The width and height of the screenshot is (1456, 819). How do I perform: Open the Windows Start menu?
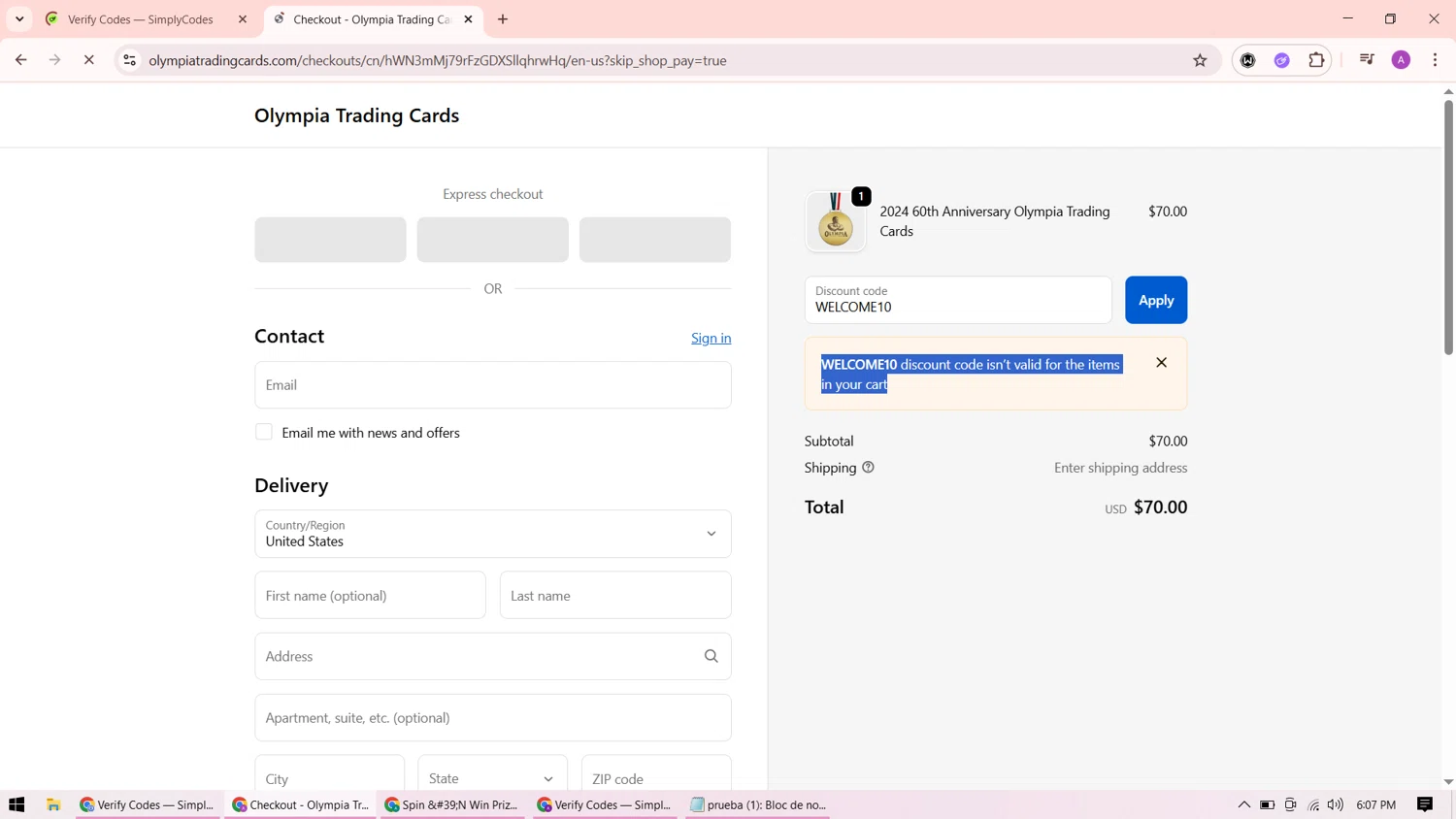click(17, 804)
